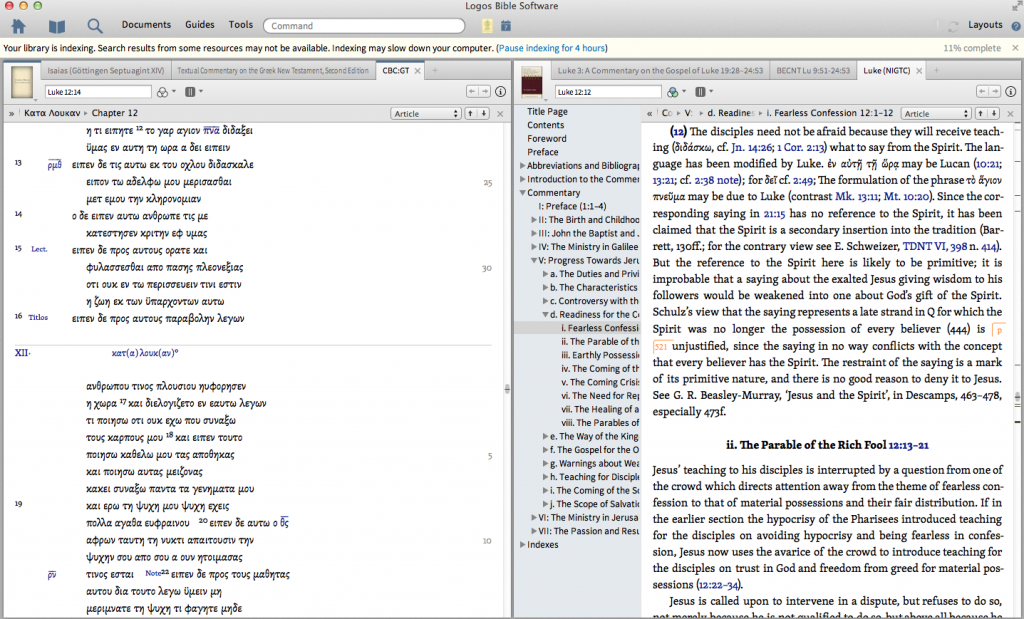Add a new tab in the left panel
Viewport: 1024px width, 619px height.
[x=435, y=71]
